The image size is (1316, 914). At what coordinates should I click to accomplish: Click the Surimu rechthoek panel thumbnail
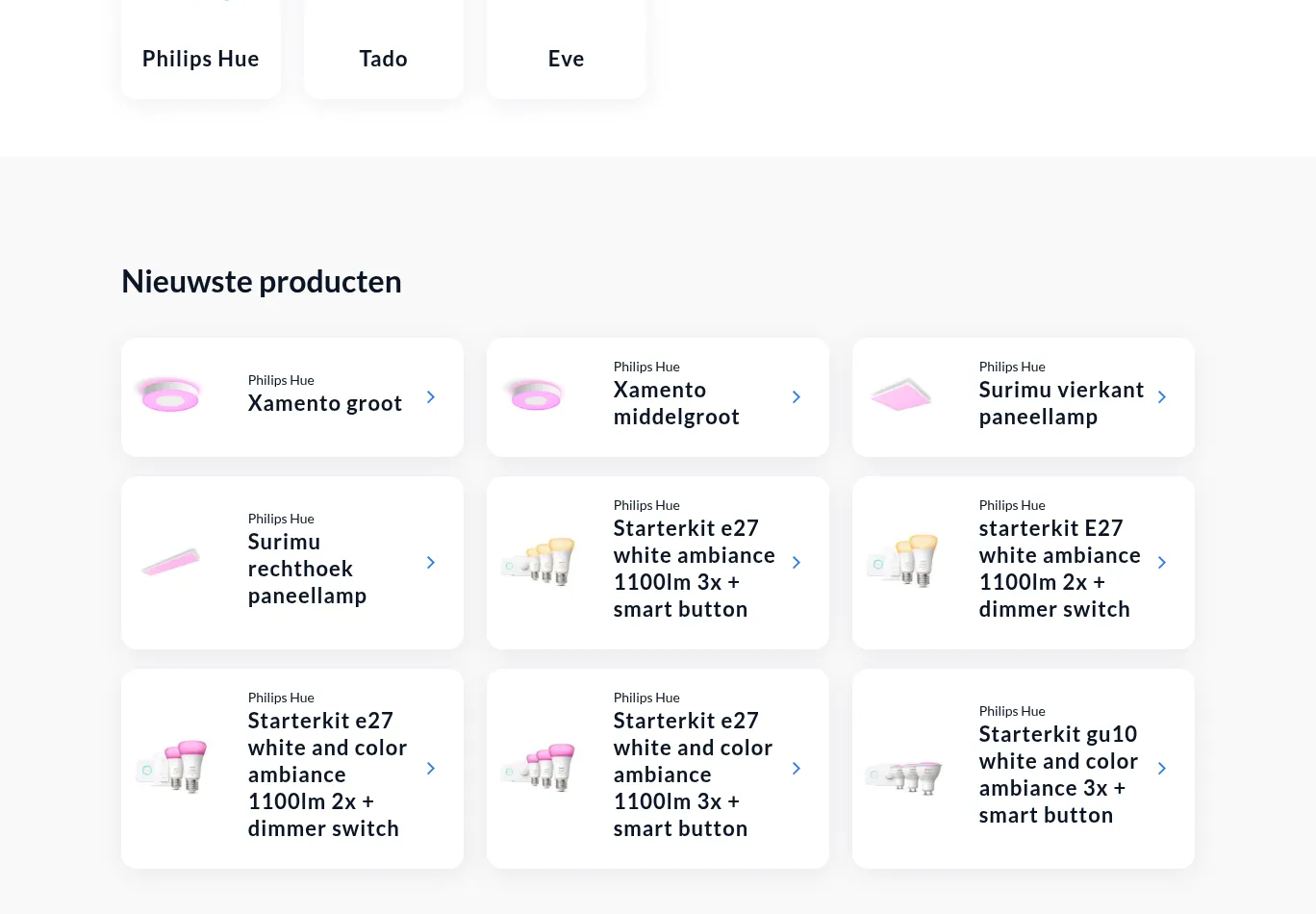coord(171,563)
